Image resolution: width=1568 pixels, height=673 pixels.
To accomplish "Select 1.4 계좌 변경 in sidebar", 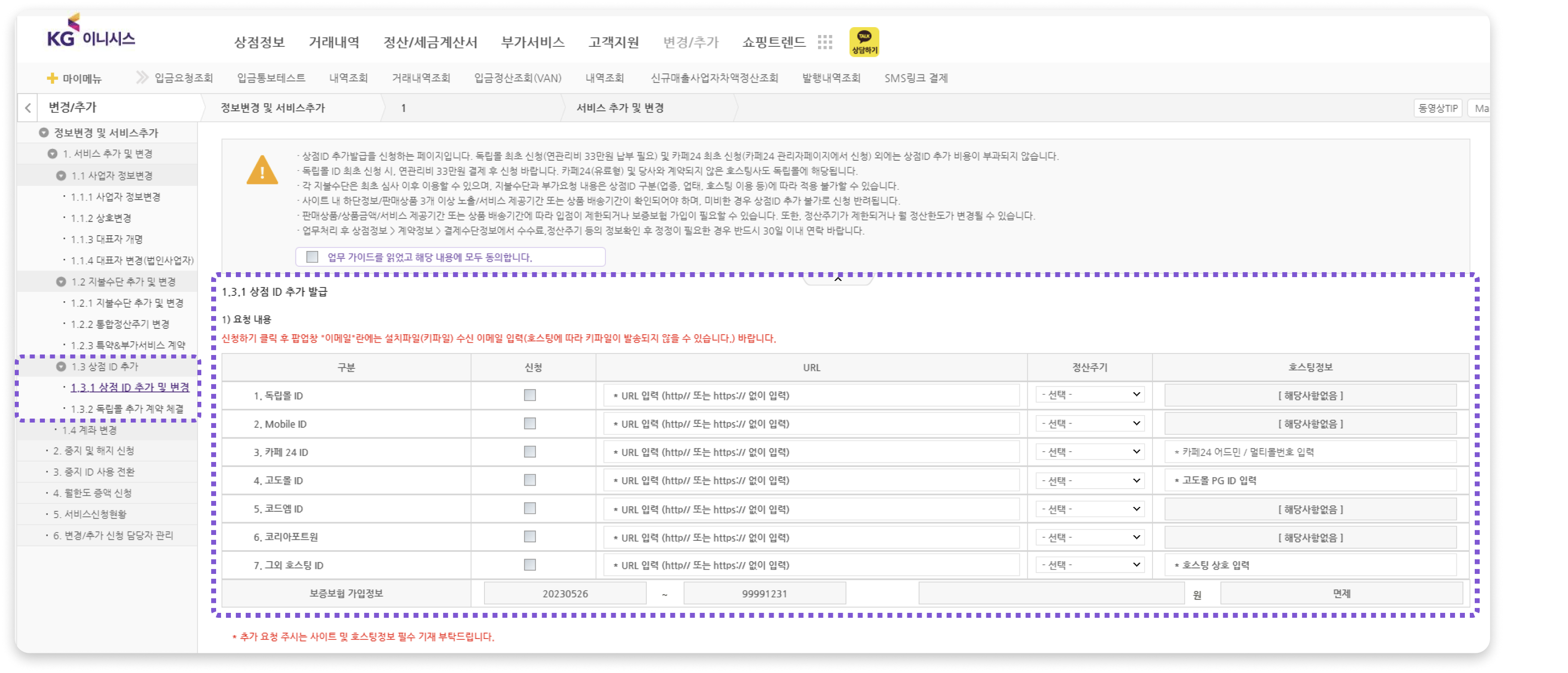I will click(89, 430).
